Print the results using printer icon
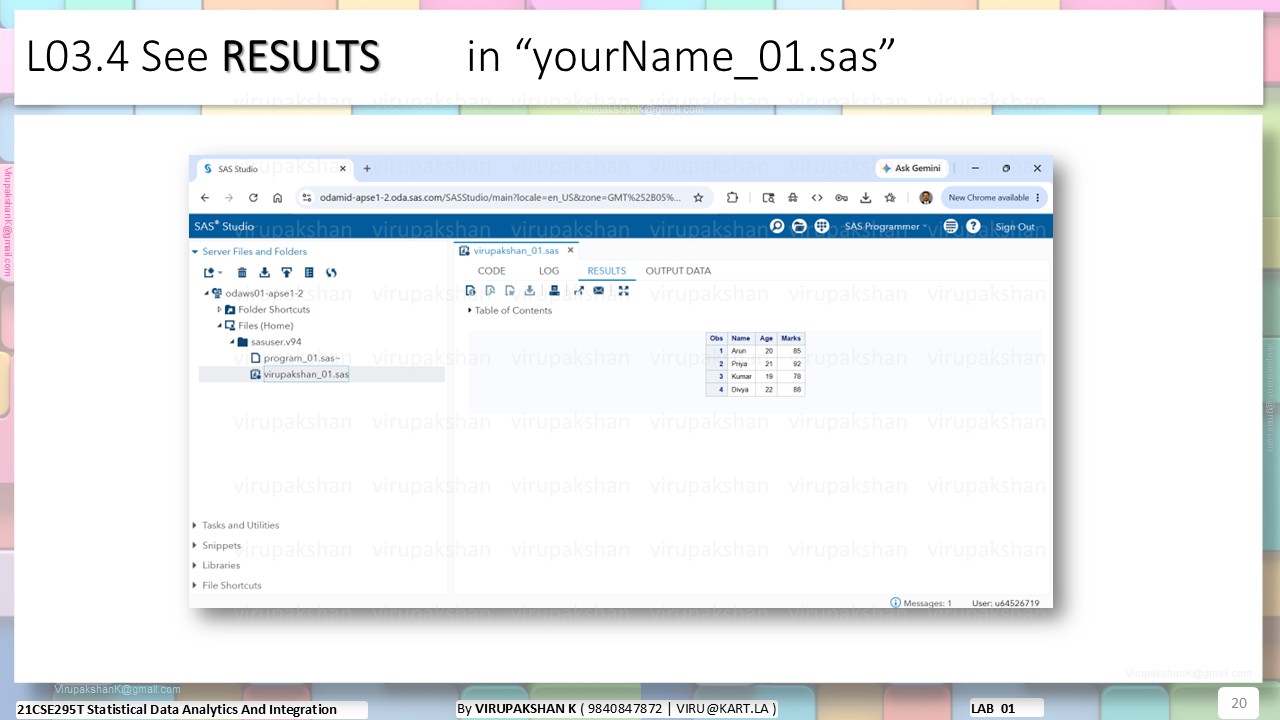The image size is (1280, 720). click(x=554, y=291)
